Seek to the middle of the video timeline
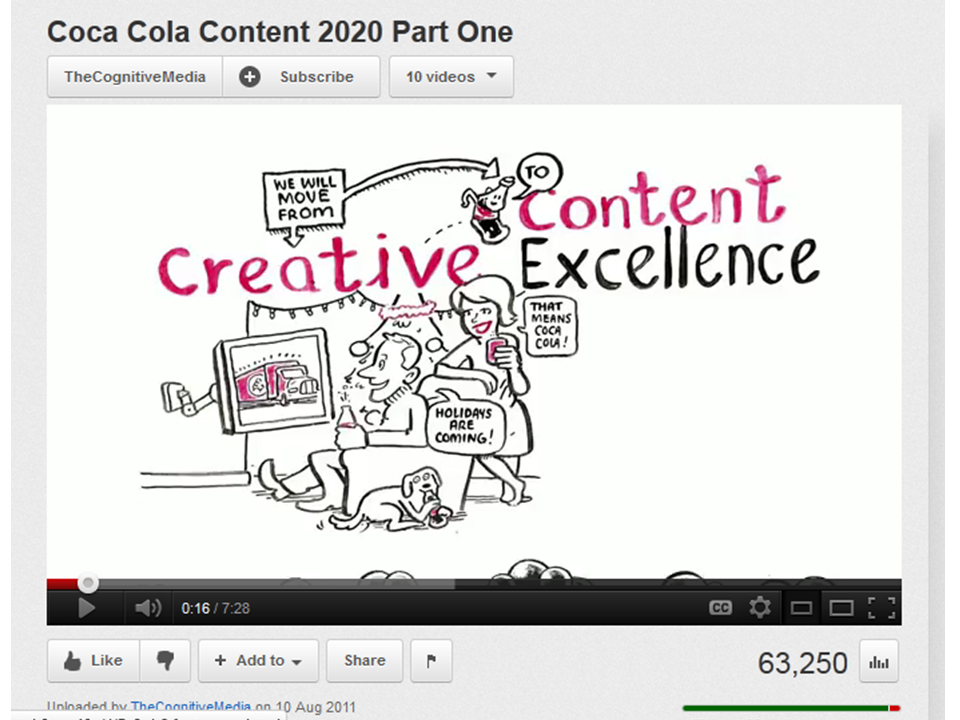This screenshot has width=960, height=720. click(x=474, y=584)
